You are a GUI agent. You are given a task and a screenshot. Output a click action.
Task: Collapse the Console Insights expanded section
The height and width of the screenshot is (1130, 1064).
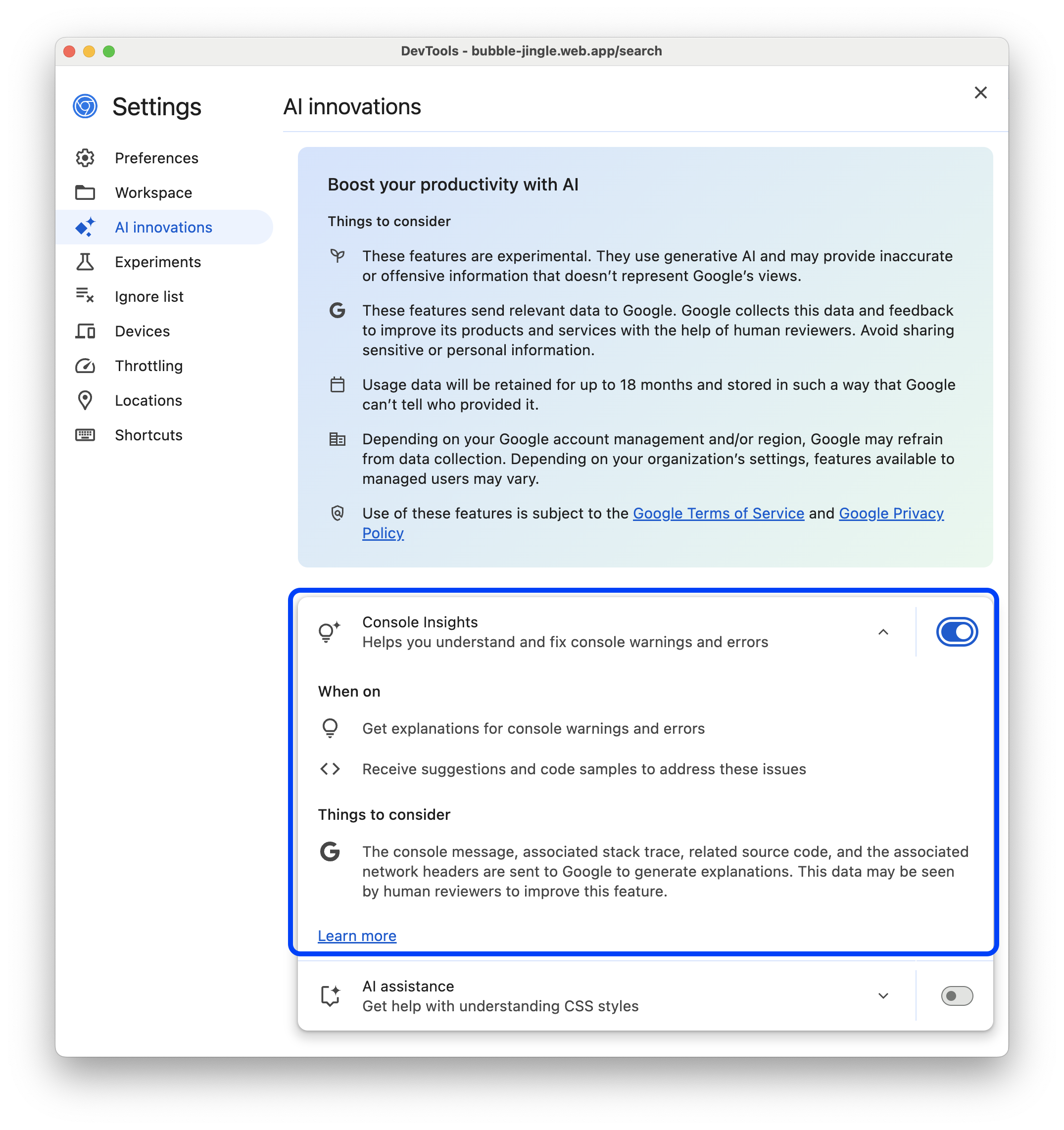(883, 632)
